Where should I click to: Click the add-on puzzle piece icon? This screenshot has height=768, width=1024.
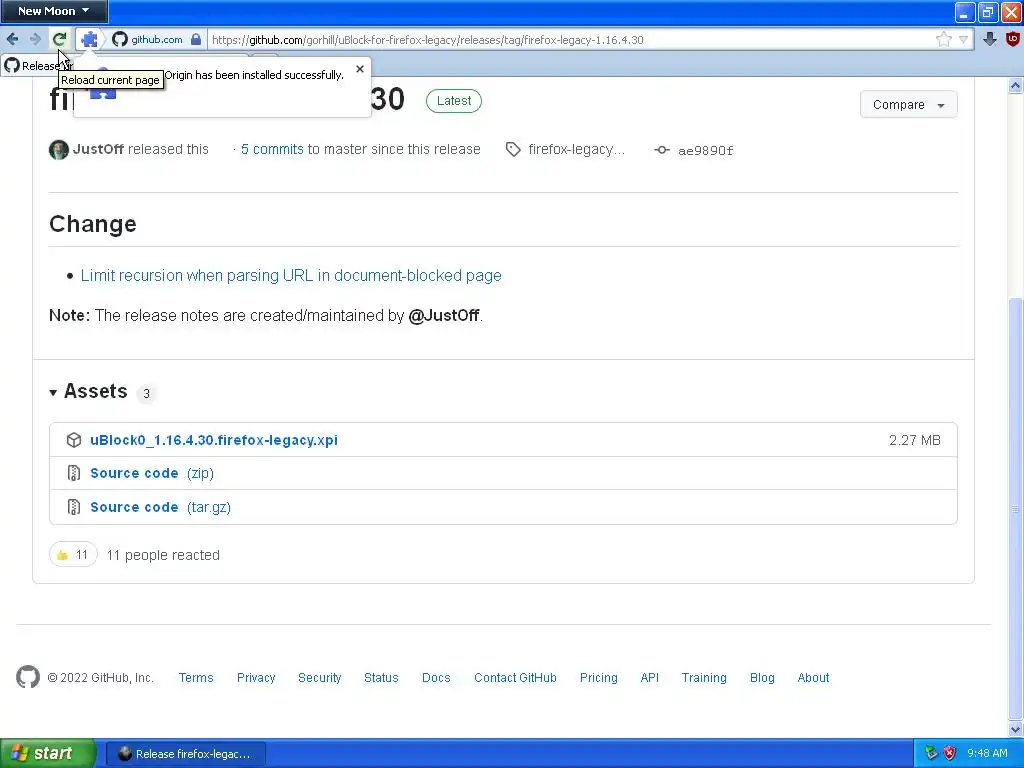89,39
